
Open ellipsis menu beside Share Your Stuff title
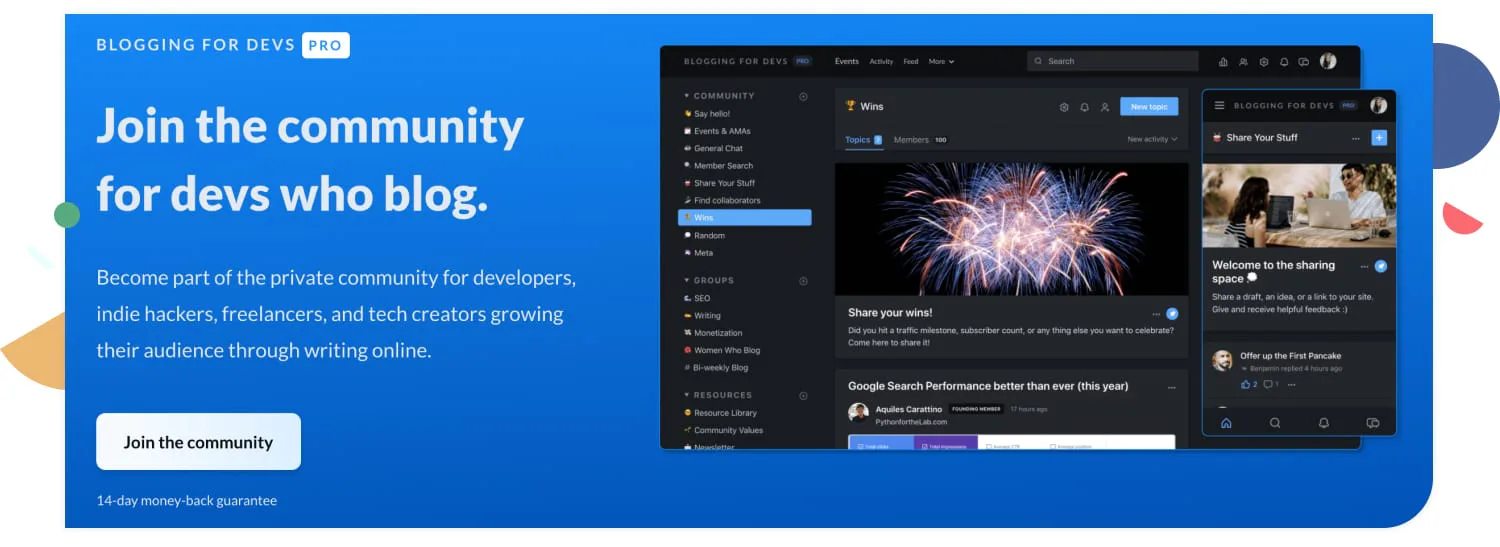[x=1356, y=138]
